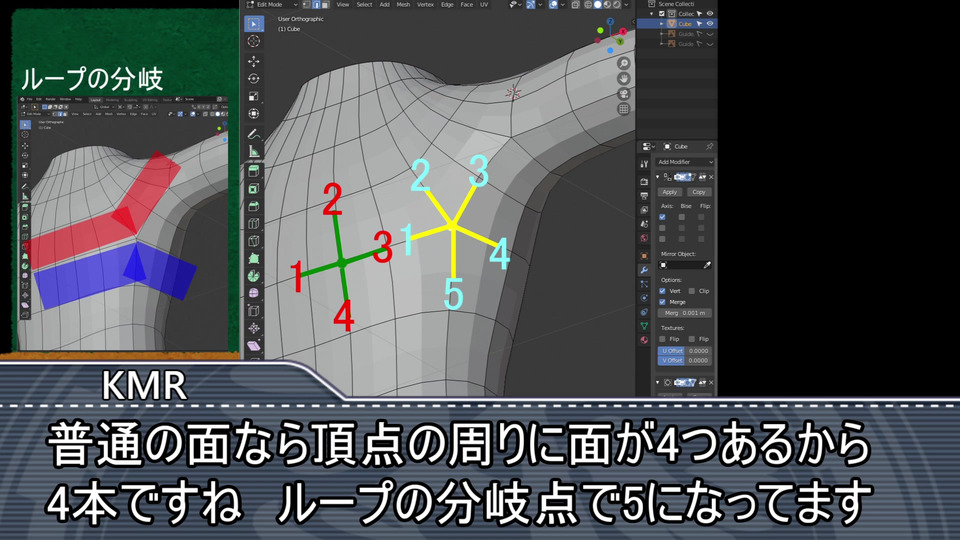Image resolution: width=960 pixels, height=540 pixels.
Task: Open the Add menu
Action: (x=384, y=4)
